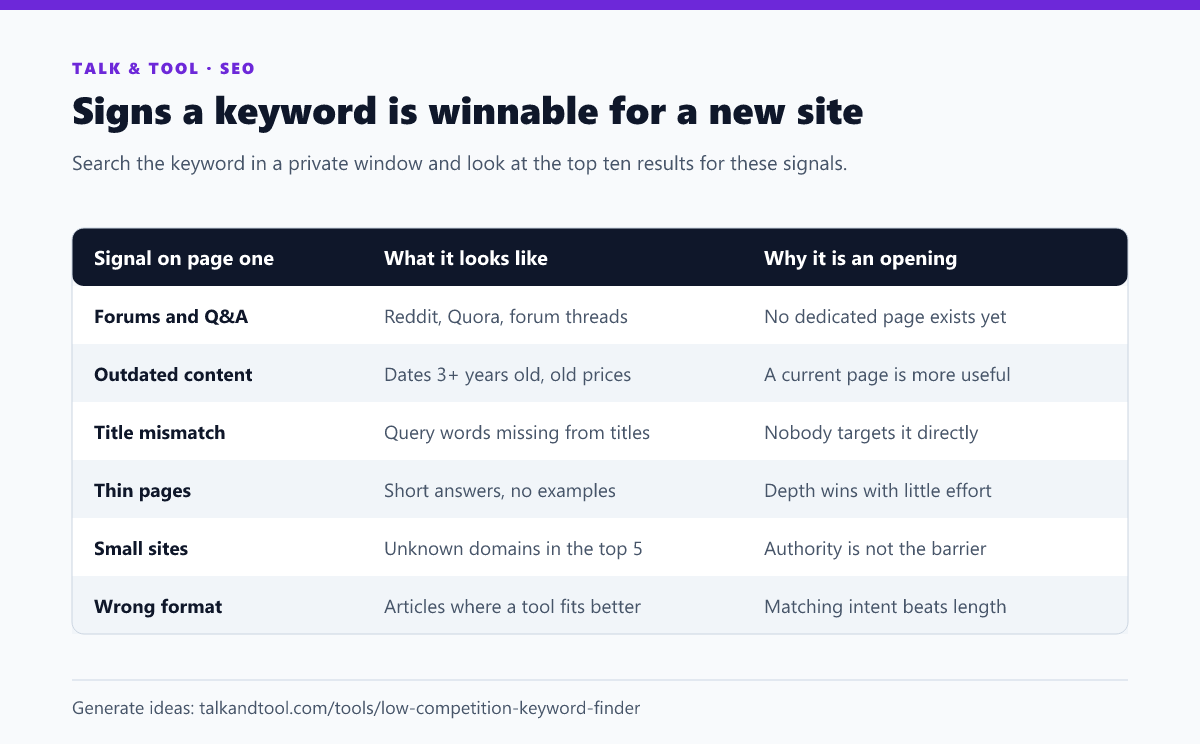Click 'A current page is more useful'
The width and height of the screenshot is (1200, 744).
(887, 374)
